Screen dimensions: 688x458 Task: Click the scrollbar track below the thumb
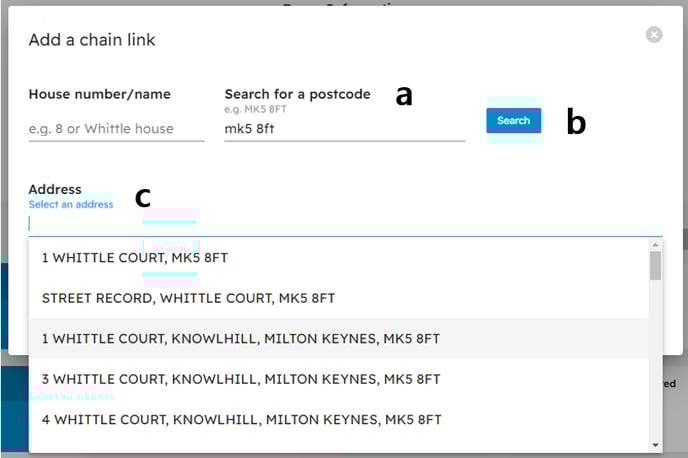[x=655, y=360]
